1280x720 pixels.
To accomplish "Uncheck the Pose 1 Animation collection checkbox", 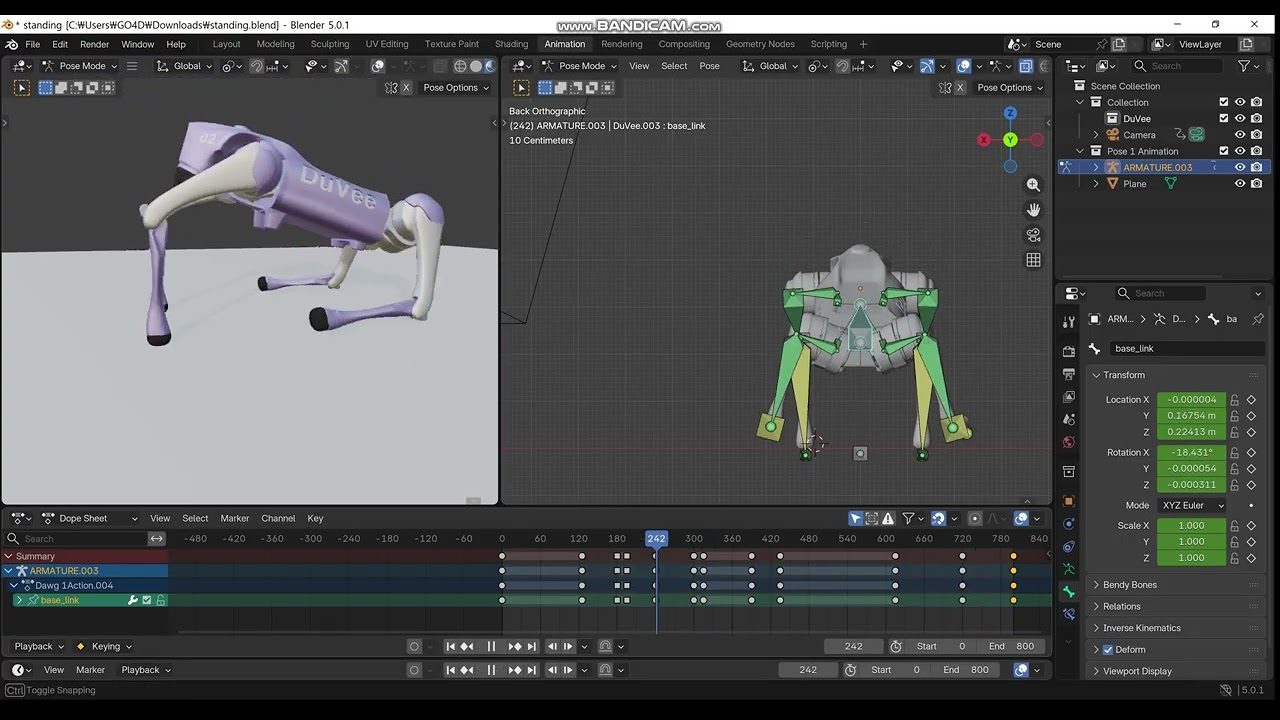I will coord(1224,151).
